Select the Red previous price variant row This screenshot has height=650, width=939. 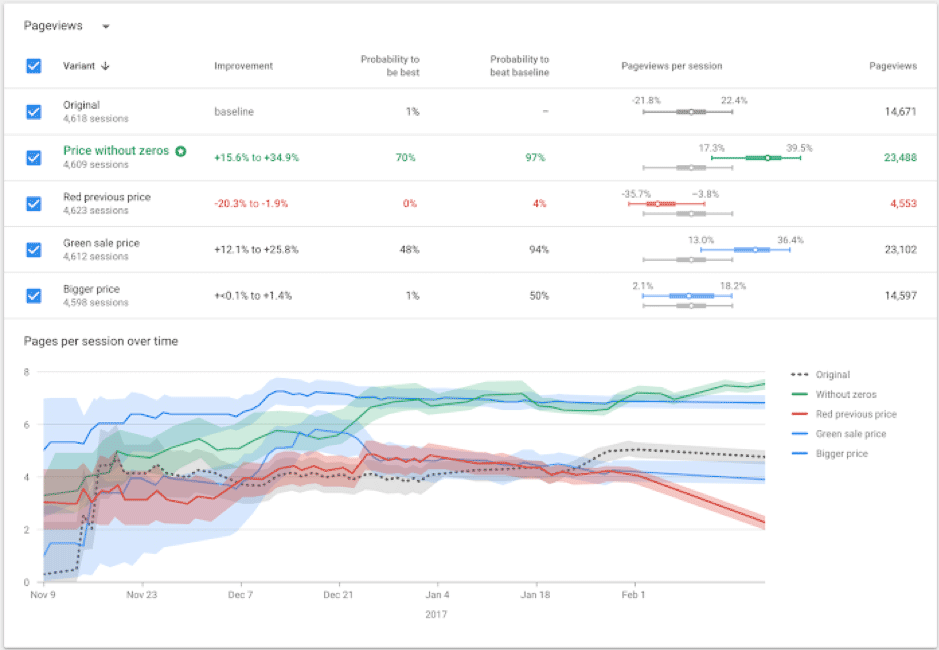pos(107,197)
